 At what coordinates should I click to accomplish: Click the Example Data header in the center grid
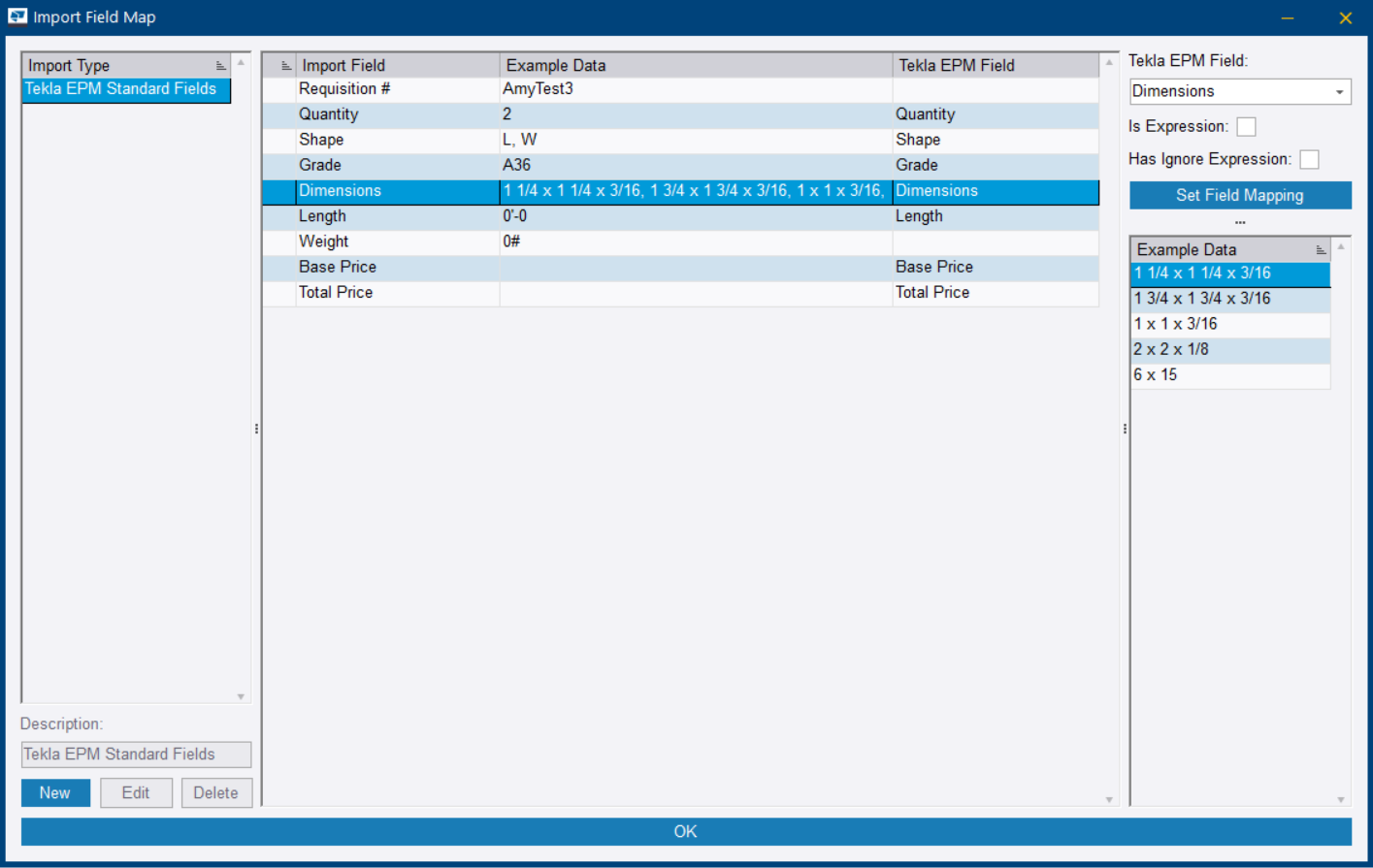click(x=696, y=65)
